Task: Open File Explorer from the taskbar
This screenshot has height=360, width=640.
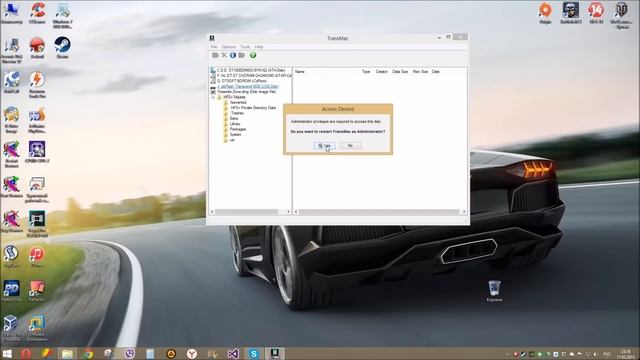Action: coord(67,353)
